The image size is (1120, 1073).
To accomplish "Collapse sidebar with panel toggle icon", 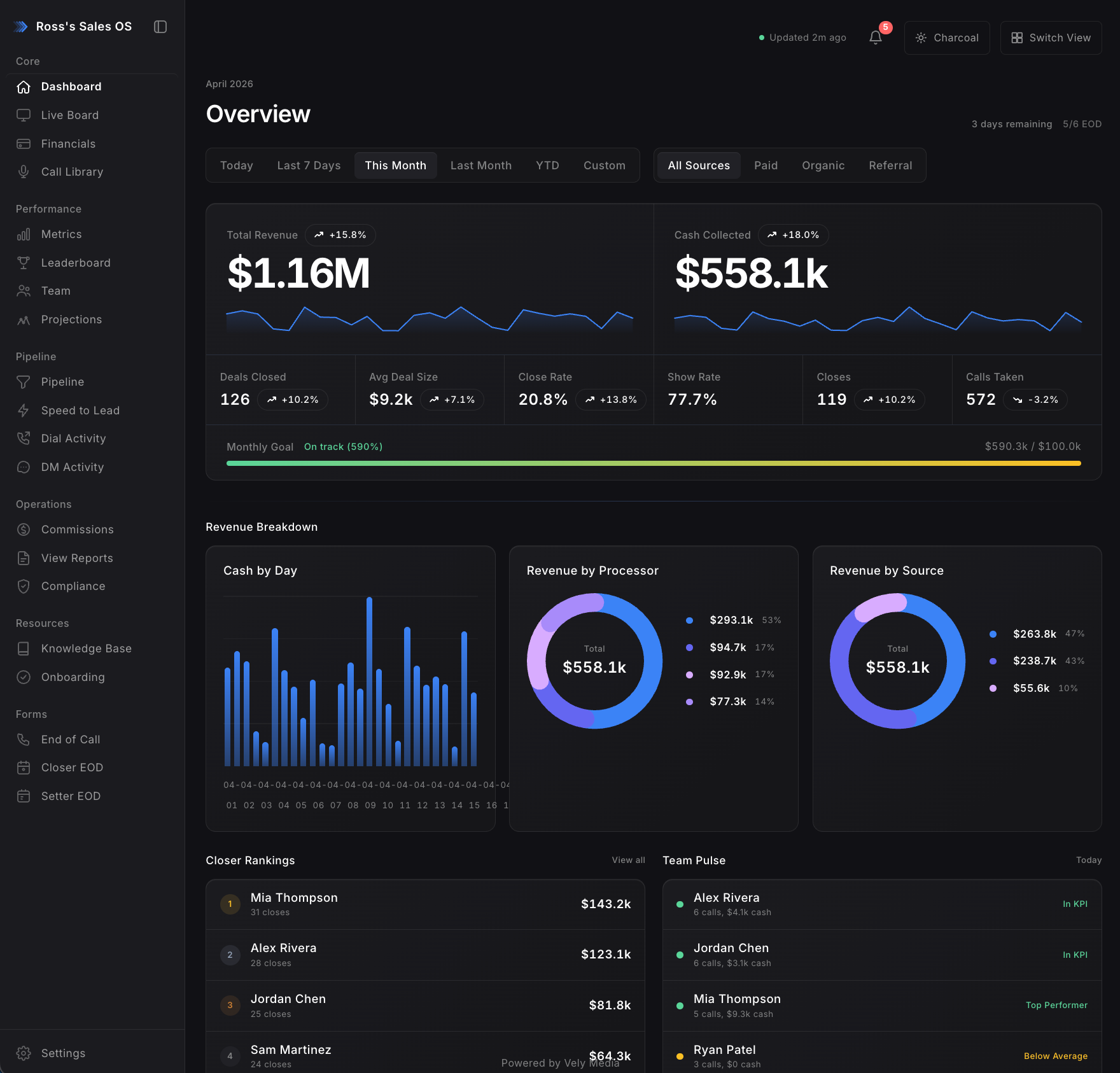I will (x=160, y=27).
